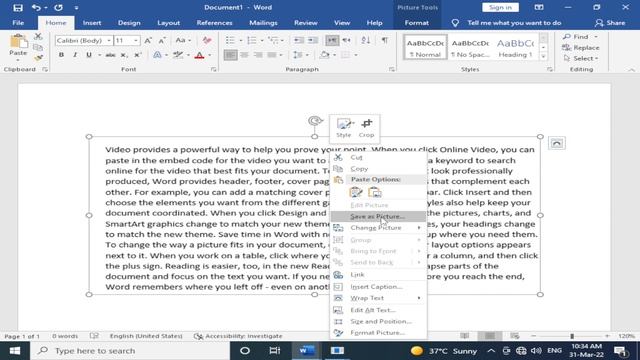The width and height of the screenshot is (640, 360).
Task: Open Layout Options icon beside picture
Action: (x=557, y=143)
